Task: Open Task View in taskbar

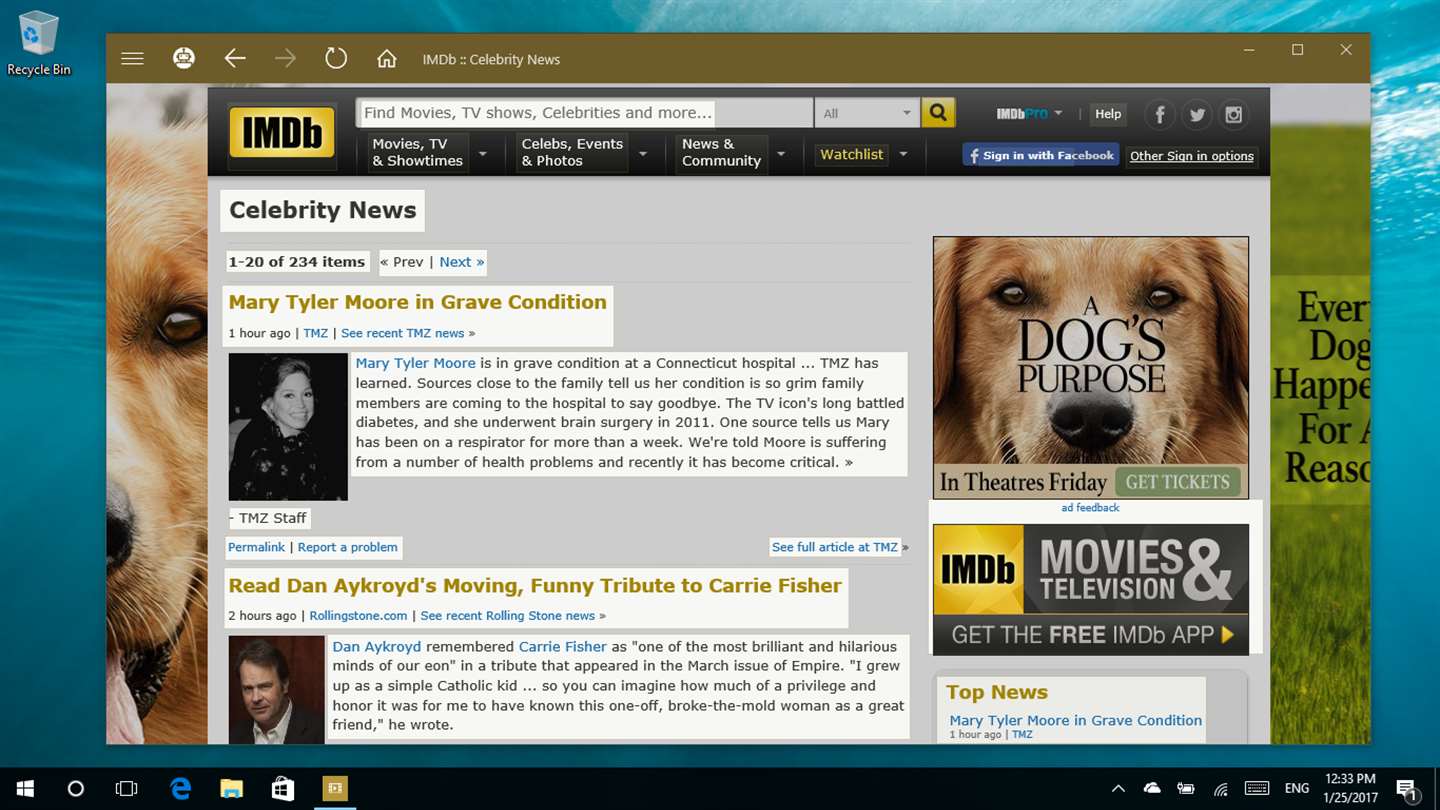Action: (126, 789)
